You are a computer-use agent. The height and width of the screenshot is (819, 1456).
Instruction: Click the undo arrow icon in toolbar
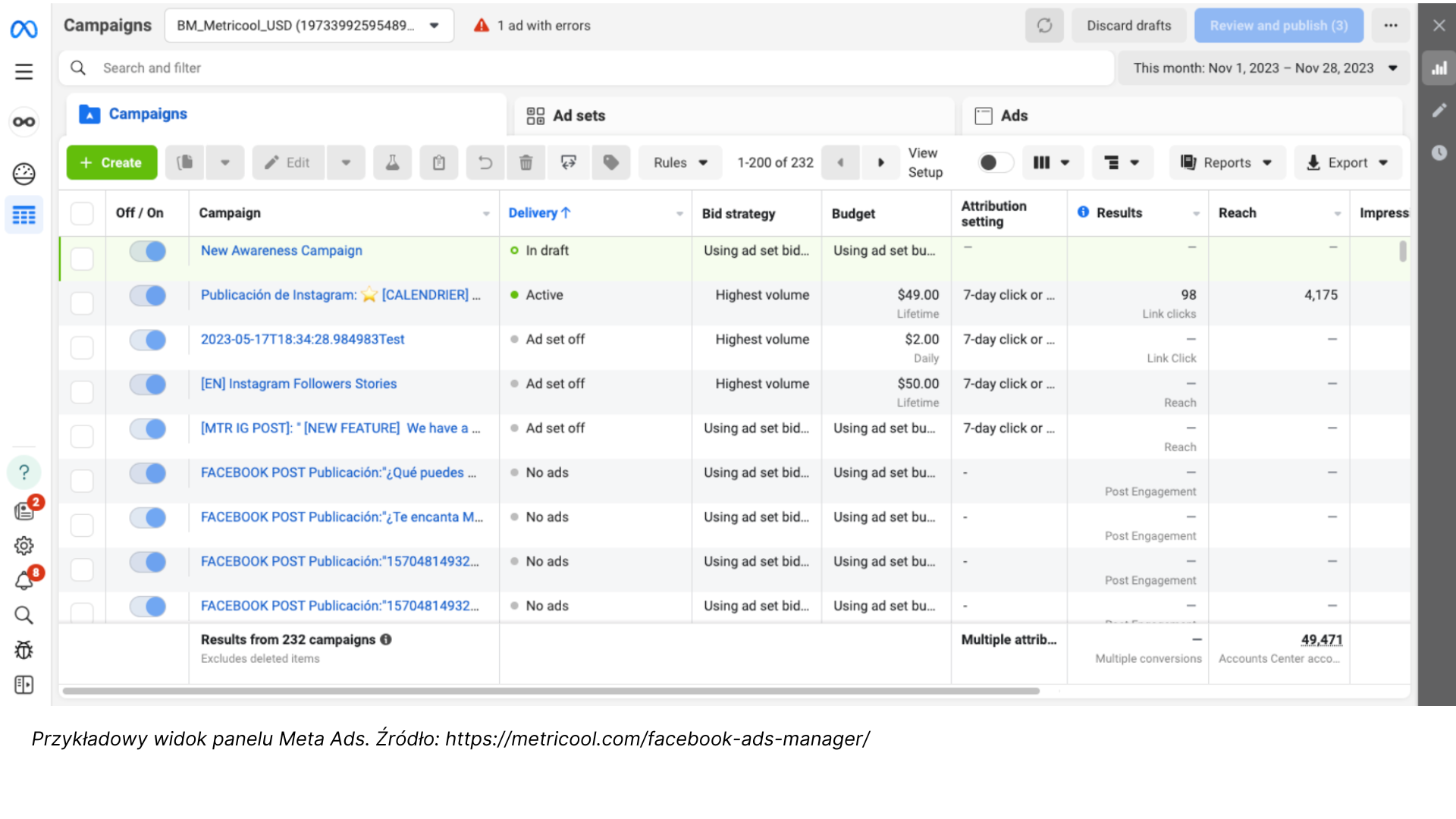click(485, 162)
